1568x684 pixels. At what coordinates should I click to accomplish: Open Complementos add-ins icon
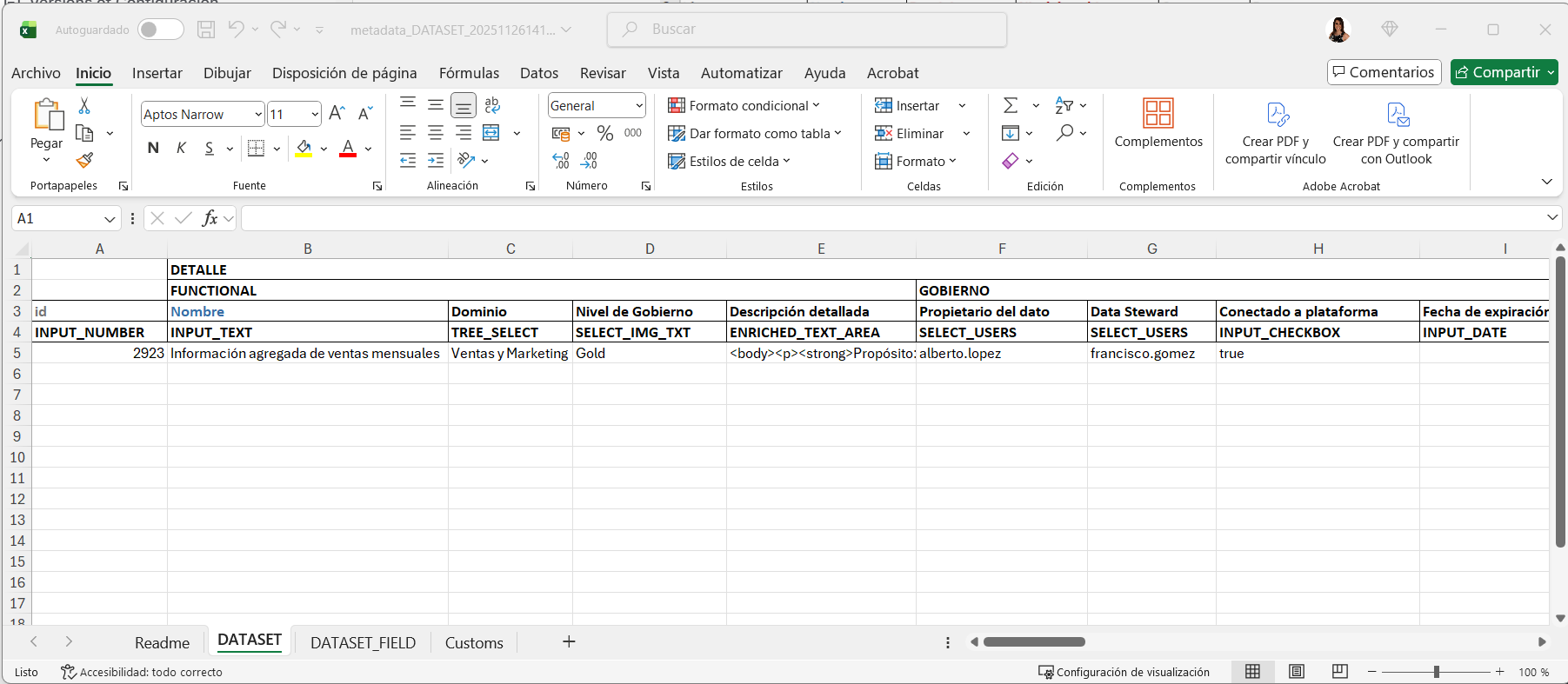coord(1158,123)
